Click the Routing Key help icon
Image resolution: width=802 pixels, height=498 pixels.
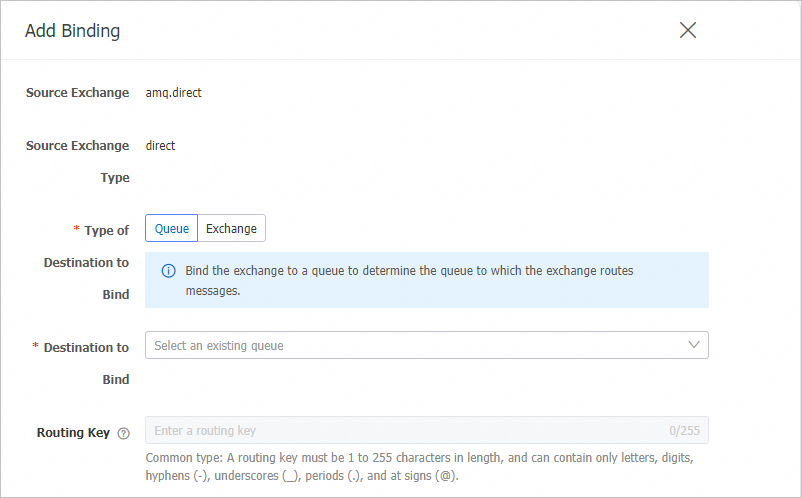click(123, 434)
